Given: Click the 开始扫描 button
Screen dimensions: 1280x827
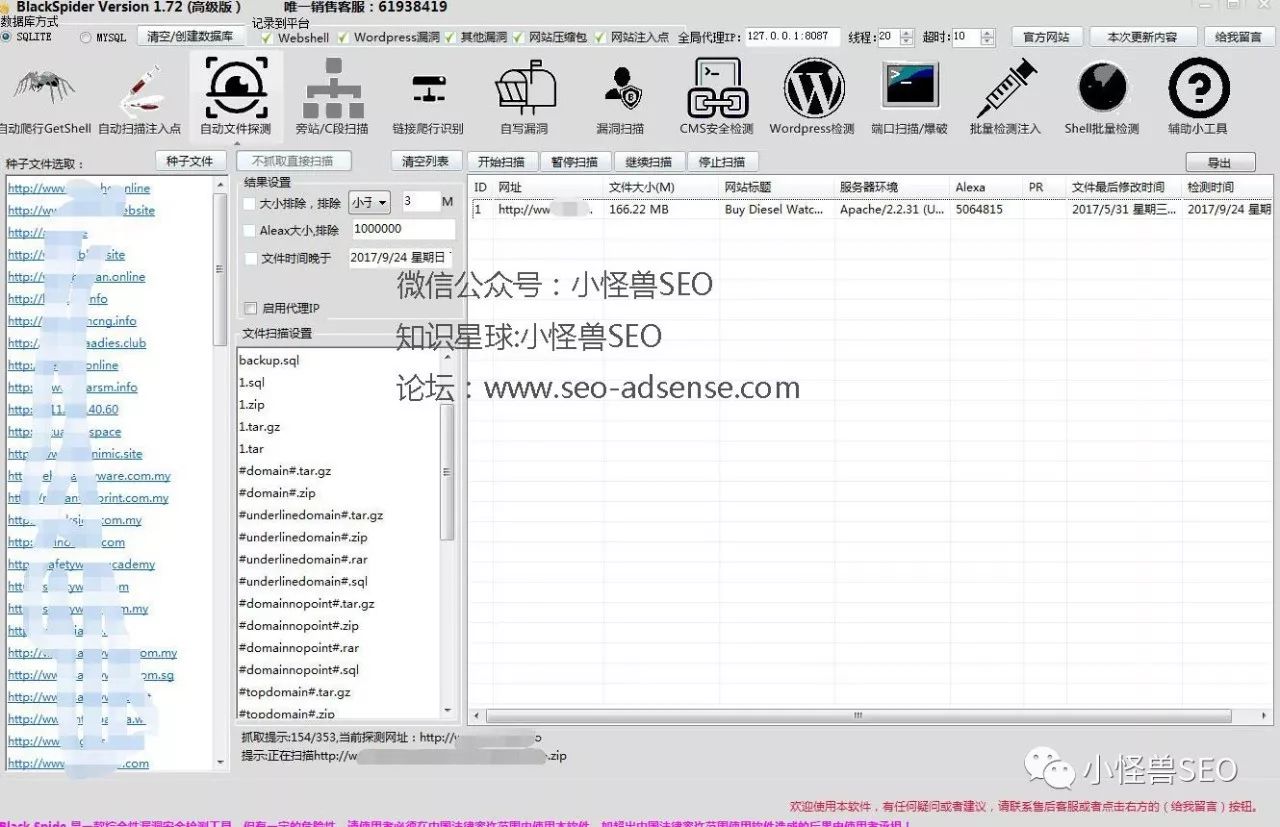Looking at the screenshot, I should 502,162.
